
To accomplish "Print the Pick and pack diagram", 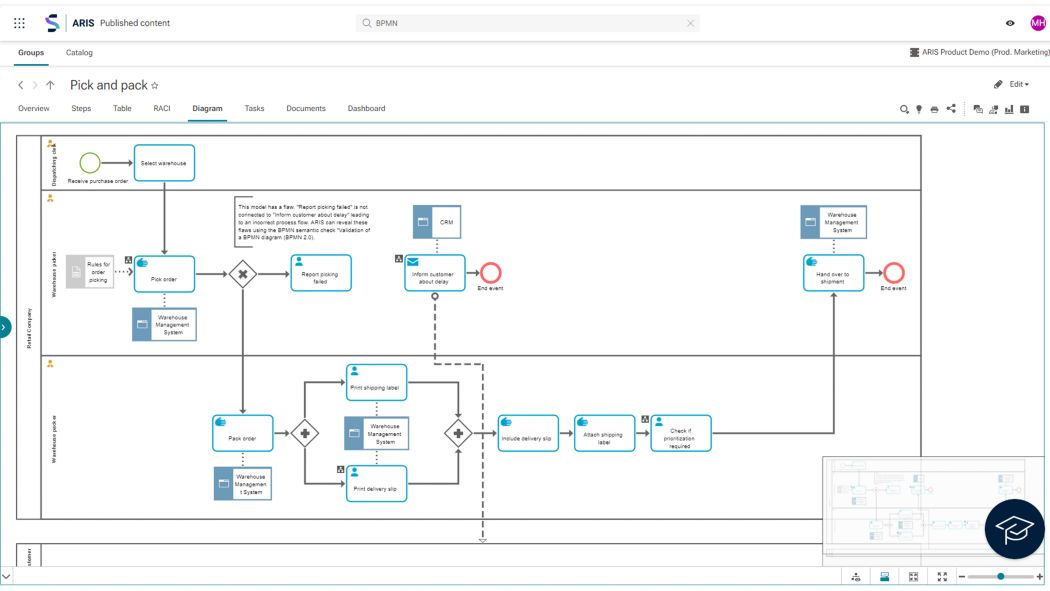I will (x=935, y=110).
